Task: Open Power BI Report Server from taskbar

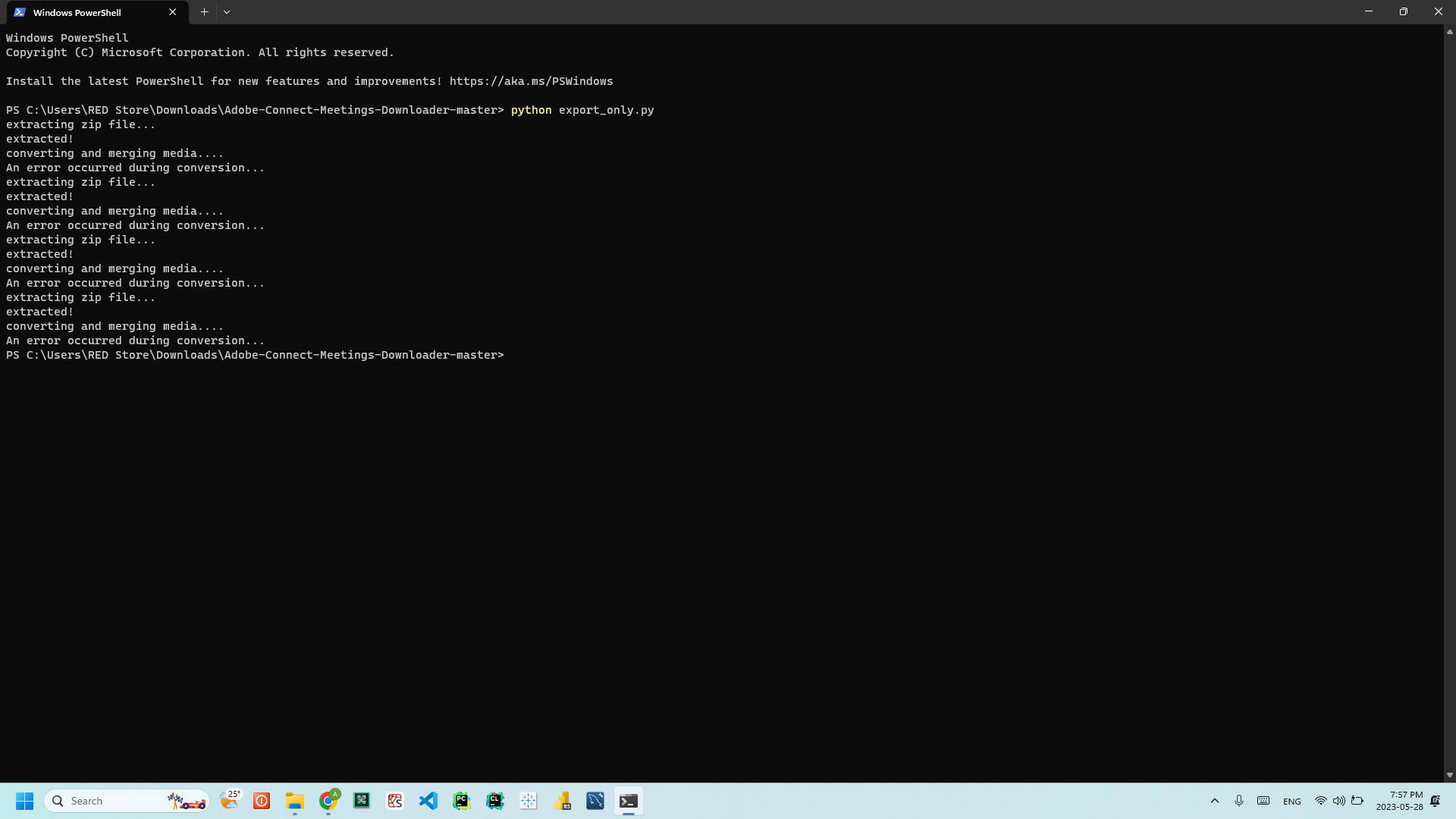Action: [x=562, y=800]
